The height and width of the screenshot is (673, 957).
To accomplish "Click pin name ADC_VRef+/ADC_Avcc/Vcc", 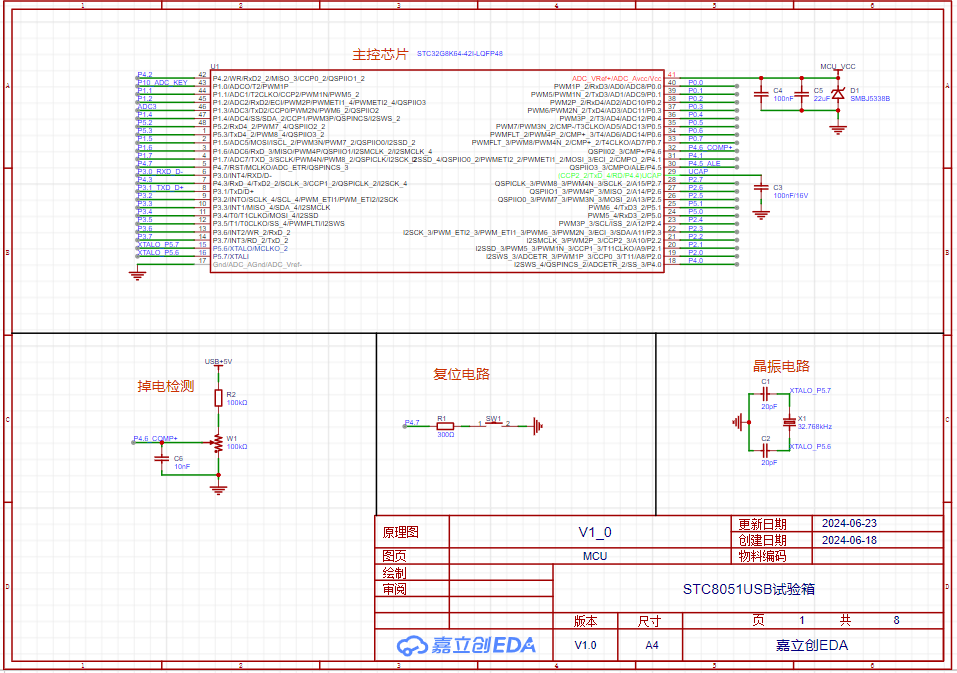I will click(616, 79).
